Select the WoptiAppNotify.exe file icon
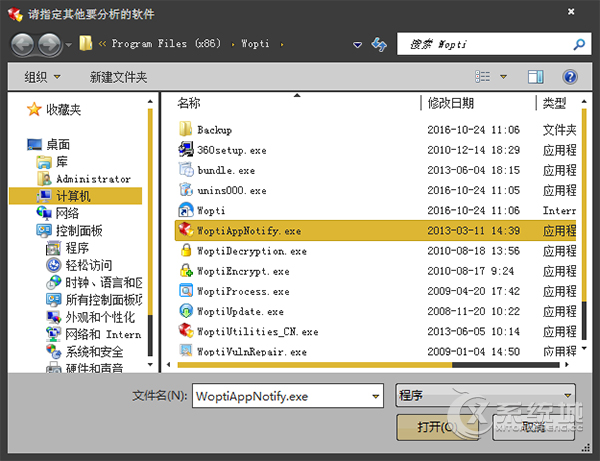 (x=186, y=230)
